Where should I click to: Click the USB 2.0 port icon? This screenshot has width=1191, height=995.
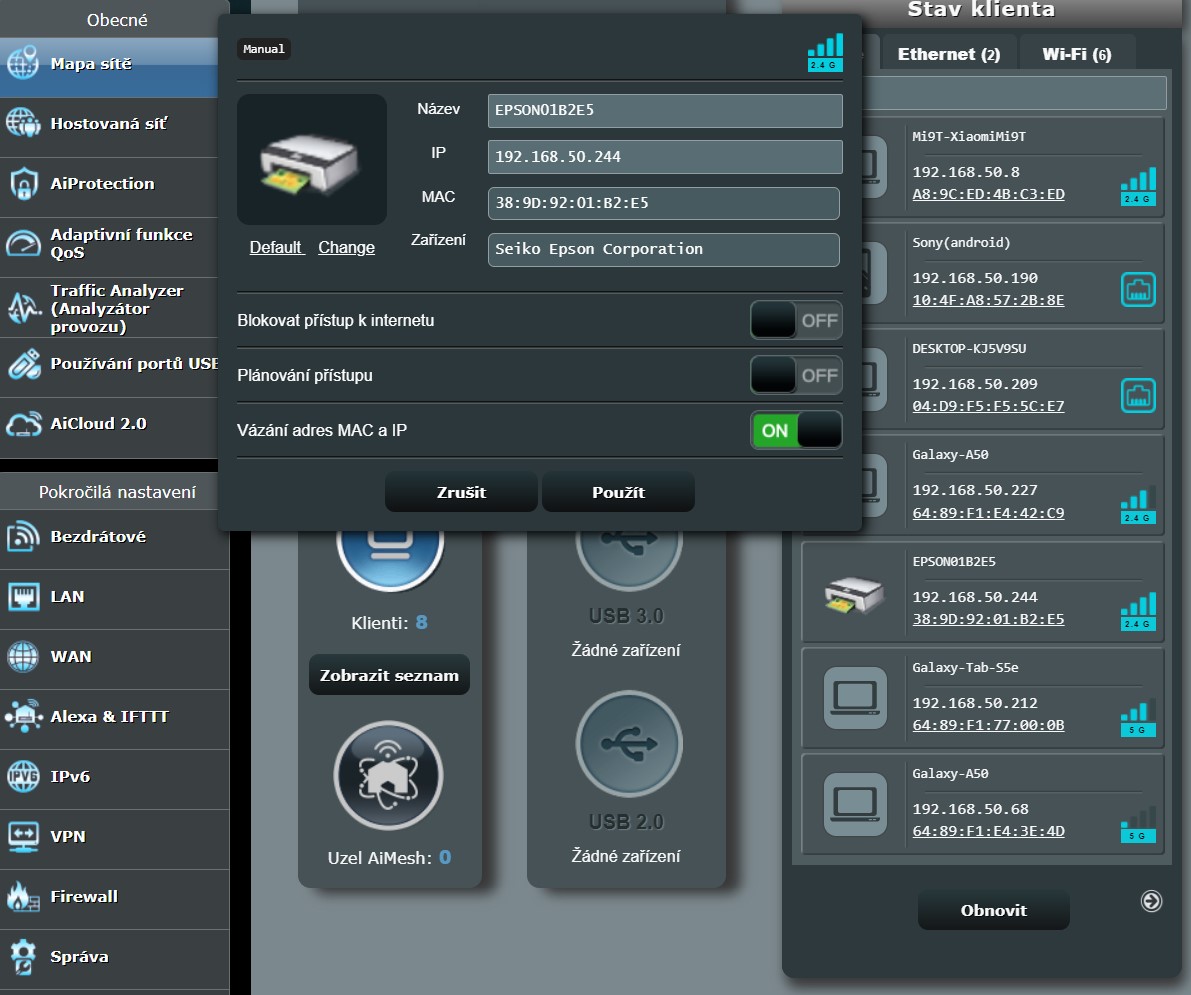628,744
